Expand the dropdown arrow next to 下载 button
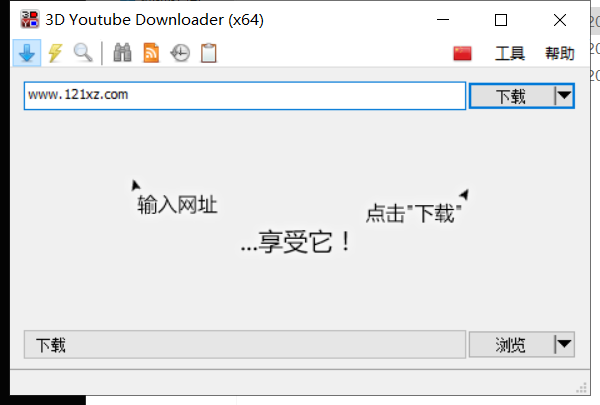This screenshot has height=405, width=600. [x=564, y=95]
